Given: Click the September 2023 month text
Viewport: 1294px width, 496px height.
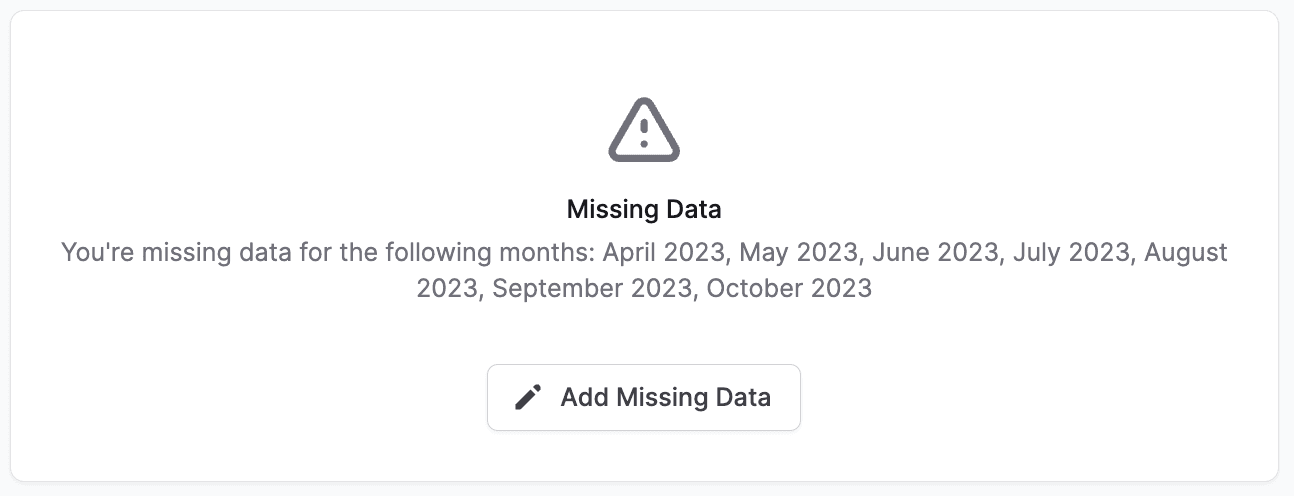Looking at the screenshot, I should pos(591,289).
